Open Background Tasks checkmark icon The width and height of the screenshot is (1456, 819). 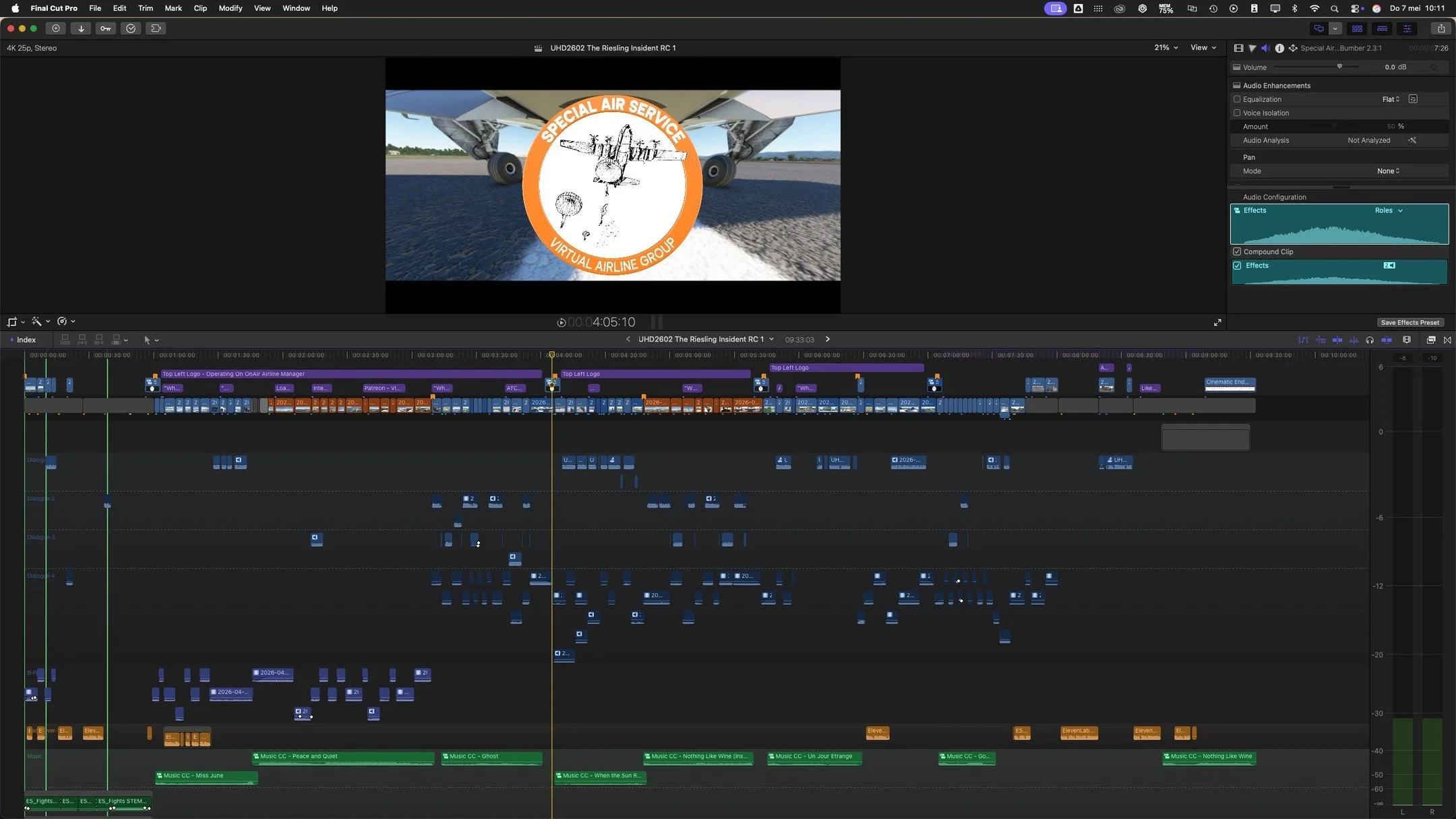tap(131, 28)
